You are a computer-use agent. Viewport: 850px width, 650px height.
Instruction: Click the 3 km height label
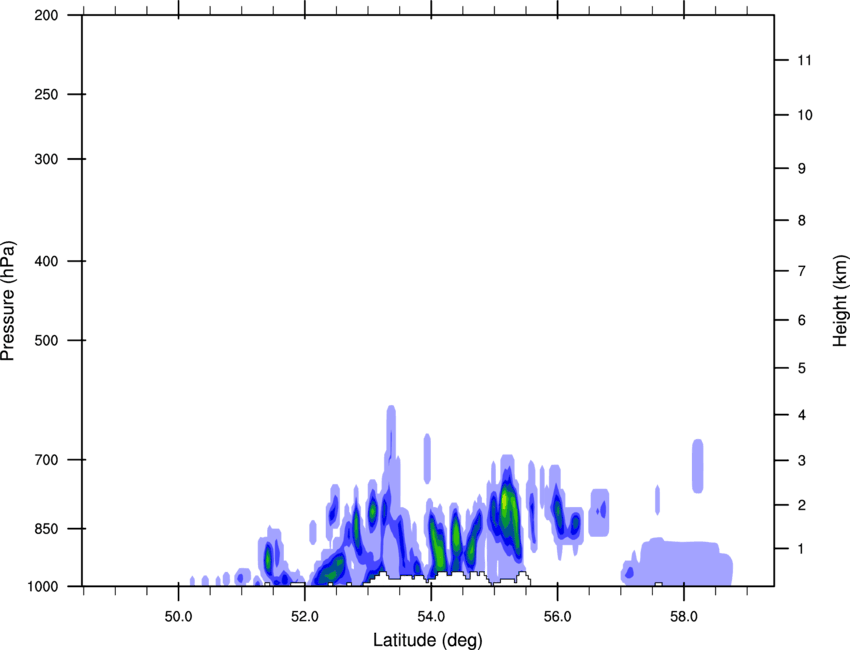(x=802, y=461)
